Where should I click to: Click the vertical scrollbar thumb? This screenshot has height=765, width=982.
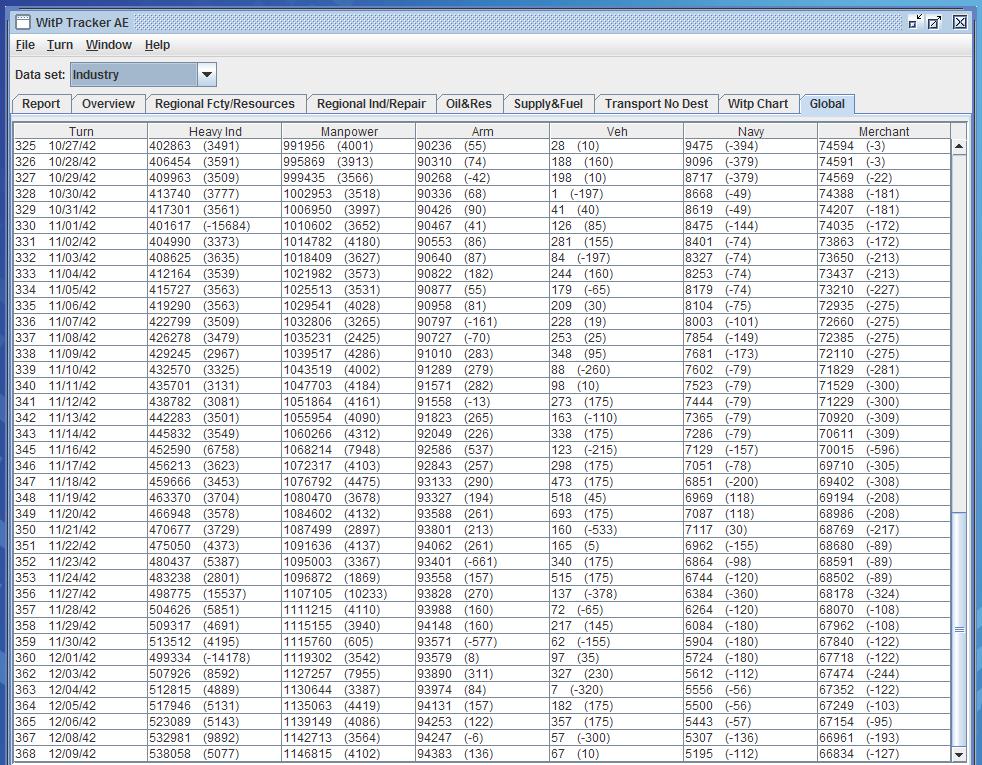click(959, 630)
